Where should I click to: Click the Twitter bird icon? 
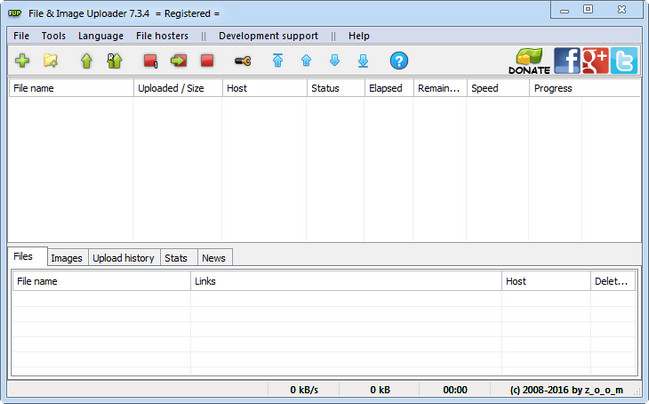click(625, 61)
